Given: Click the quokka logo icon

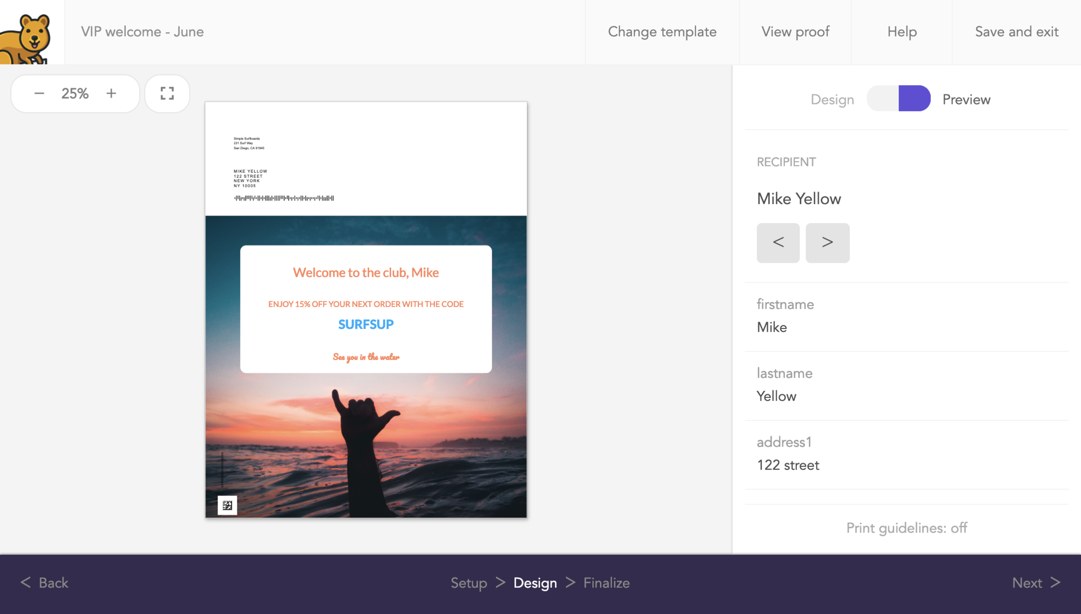Looking at the screenshot, I should coord(26,39).
